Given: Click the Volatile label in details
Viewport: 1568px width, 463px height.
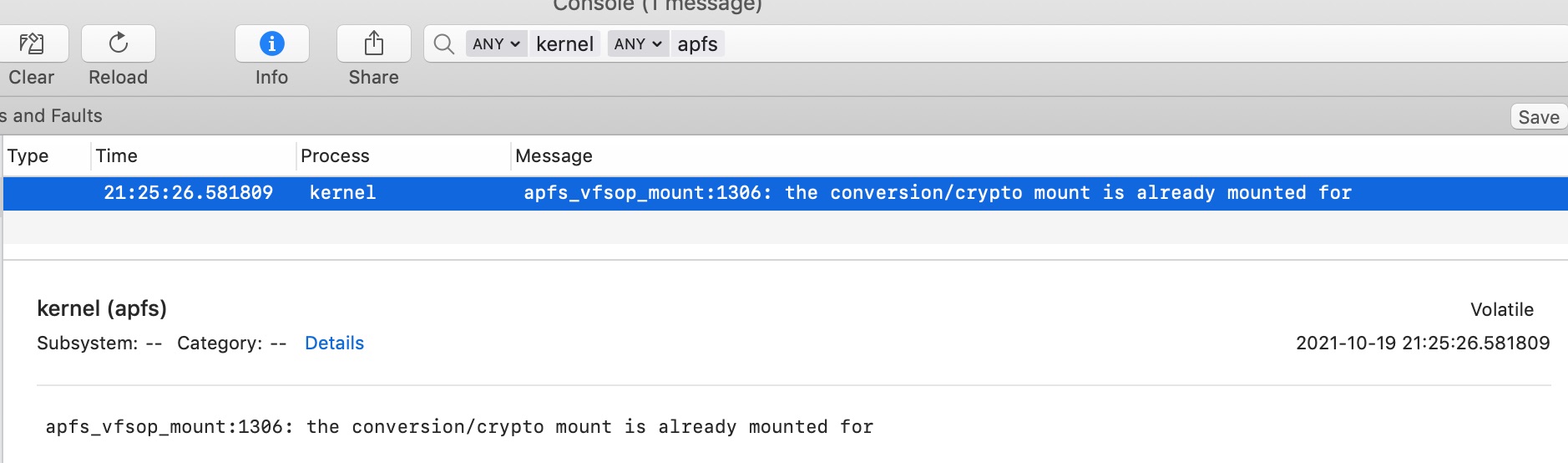Looking at the screenshot, I should [1501, 310].
